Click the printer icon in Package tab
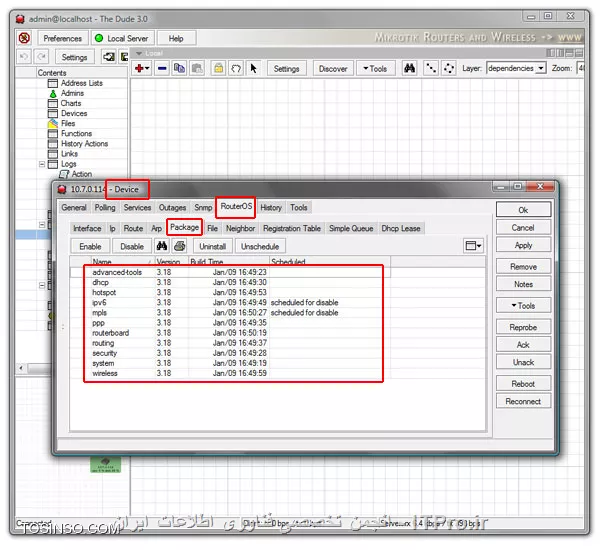 pos(180,246)
